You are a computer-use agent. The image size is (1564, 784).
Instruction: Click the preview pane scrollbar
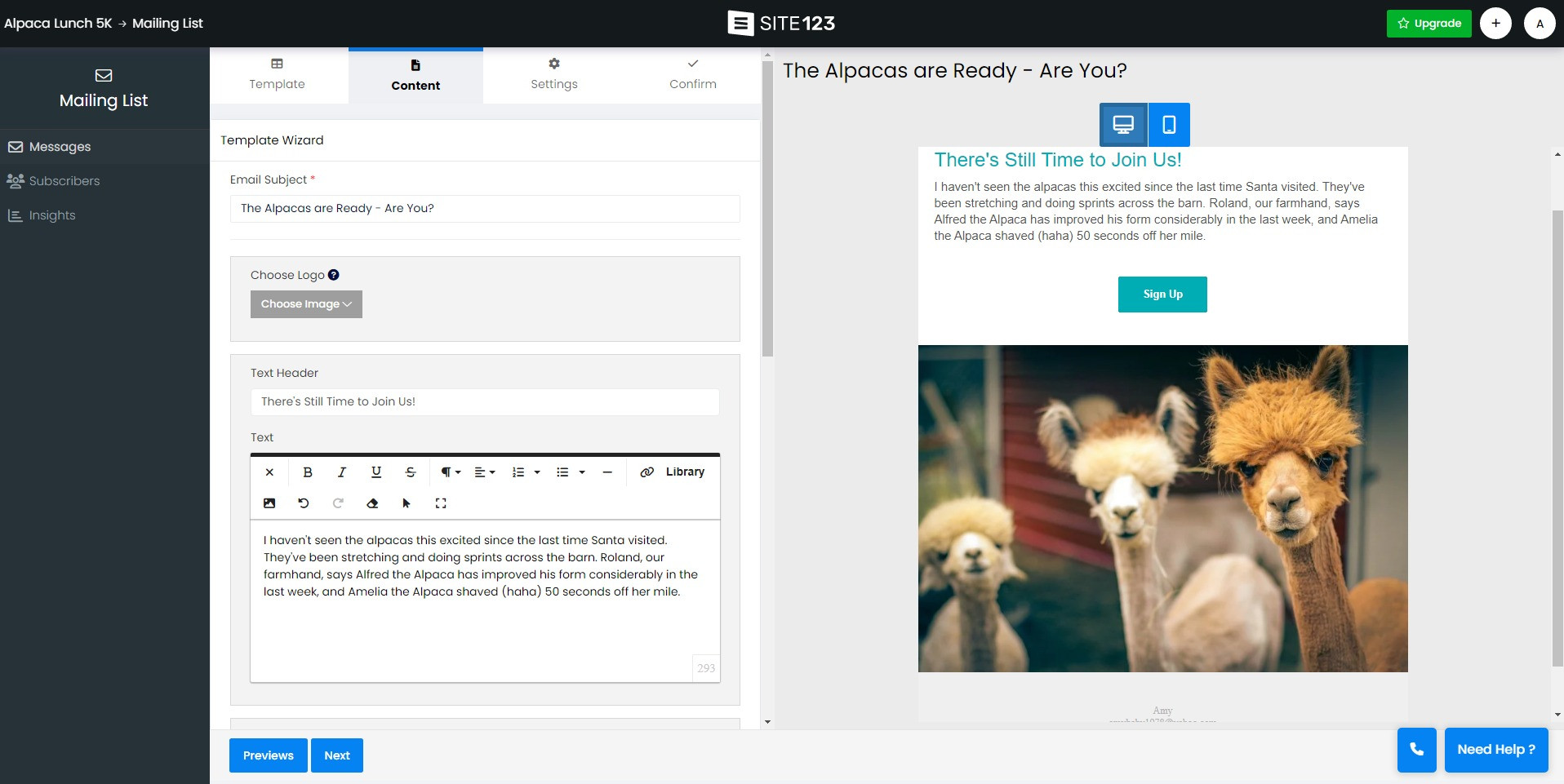pos(1557,438)
